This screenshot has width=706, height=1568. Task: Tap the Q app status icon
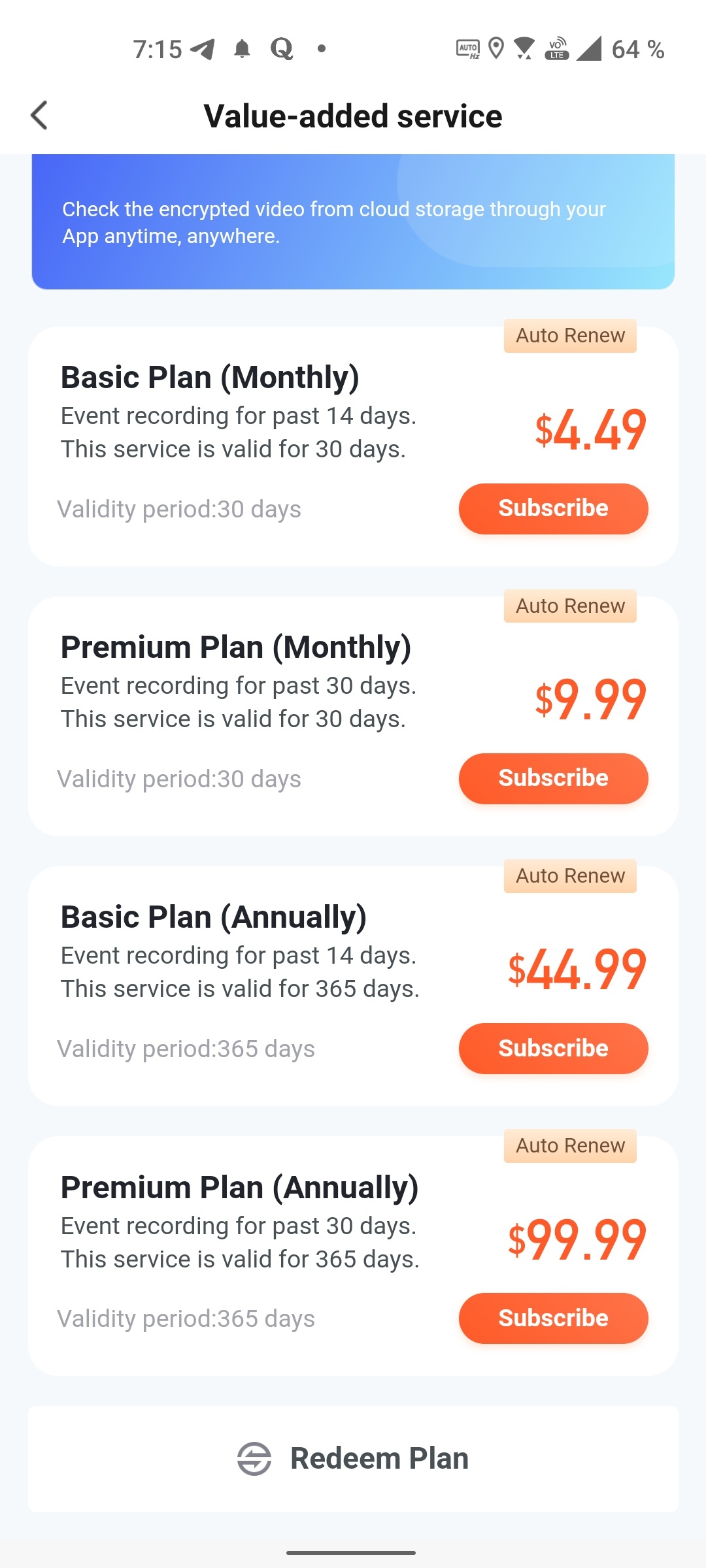282,49
